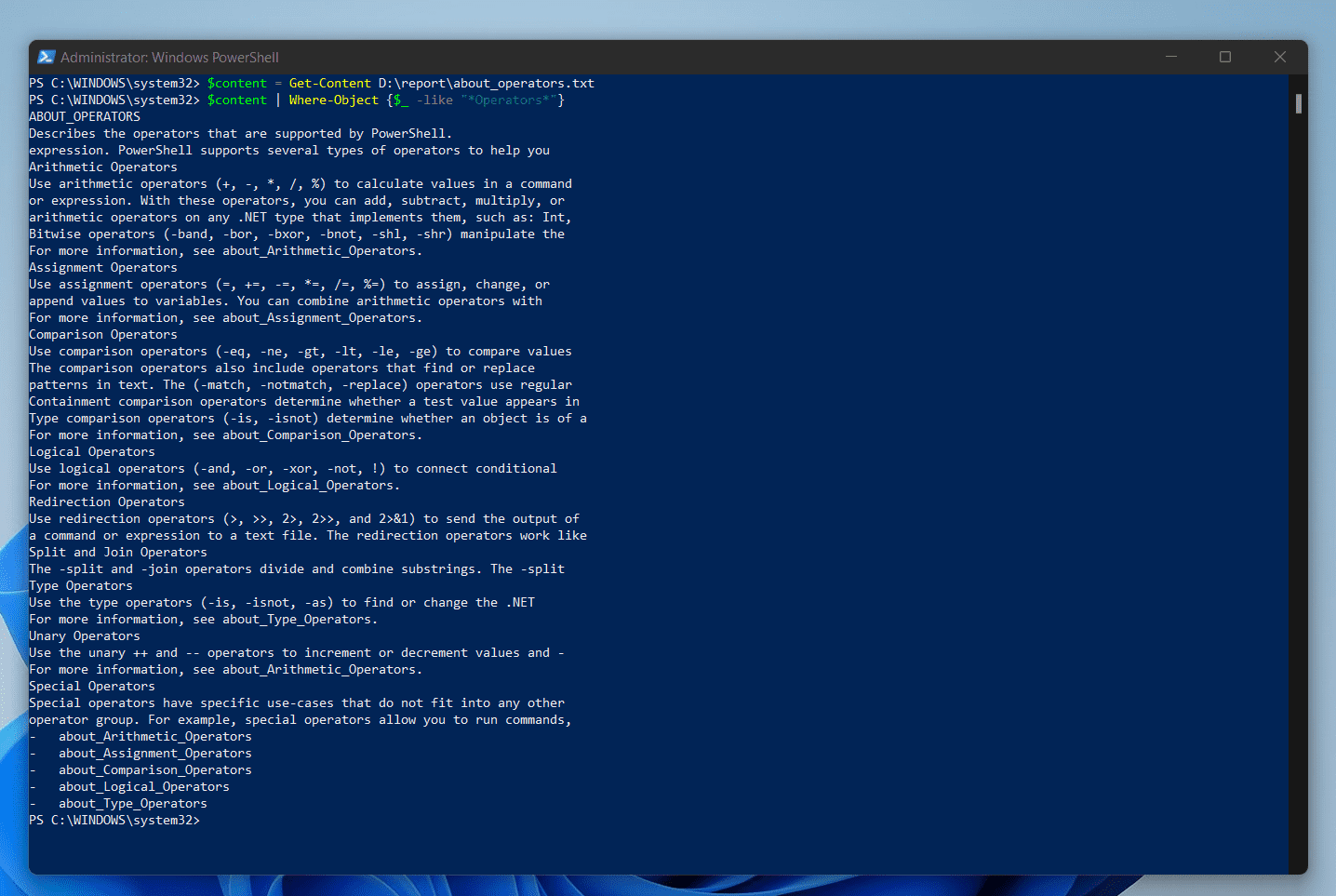Click the 'Use logical operators (-and, -or' line
The height and width of the screenshot is (896, 1336).
[293, 469]
